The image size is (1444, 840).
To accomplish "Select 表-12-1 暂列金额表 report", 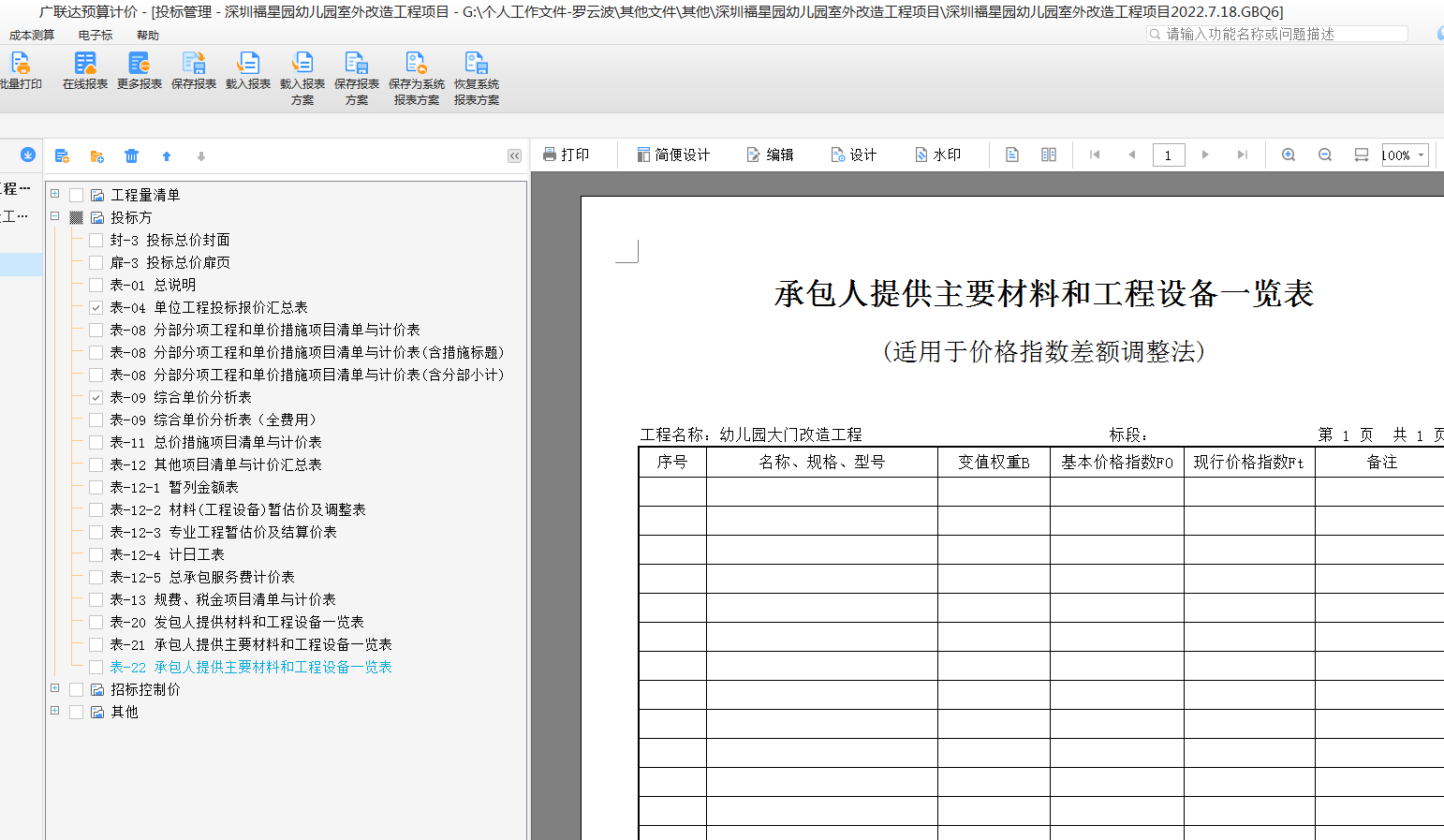I will point(174,487).
